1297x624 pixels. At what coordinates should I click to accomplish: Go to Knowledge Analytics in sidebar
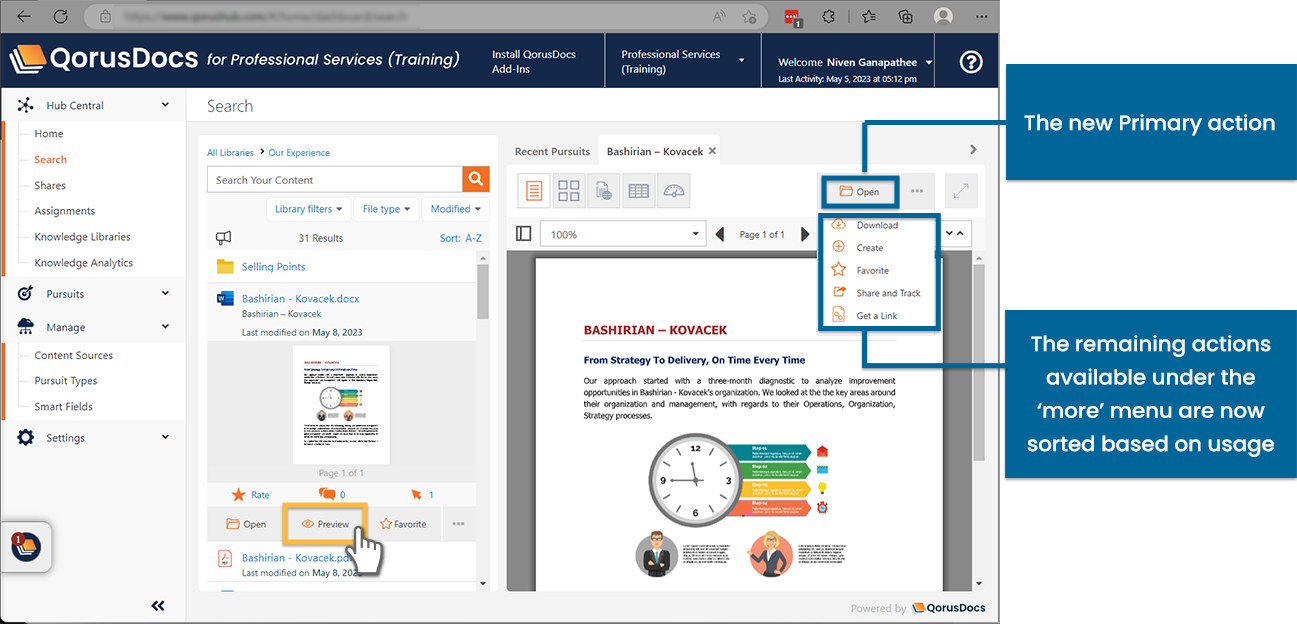pos(84,263)
